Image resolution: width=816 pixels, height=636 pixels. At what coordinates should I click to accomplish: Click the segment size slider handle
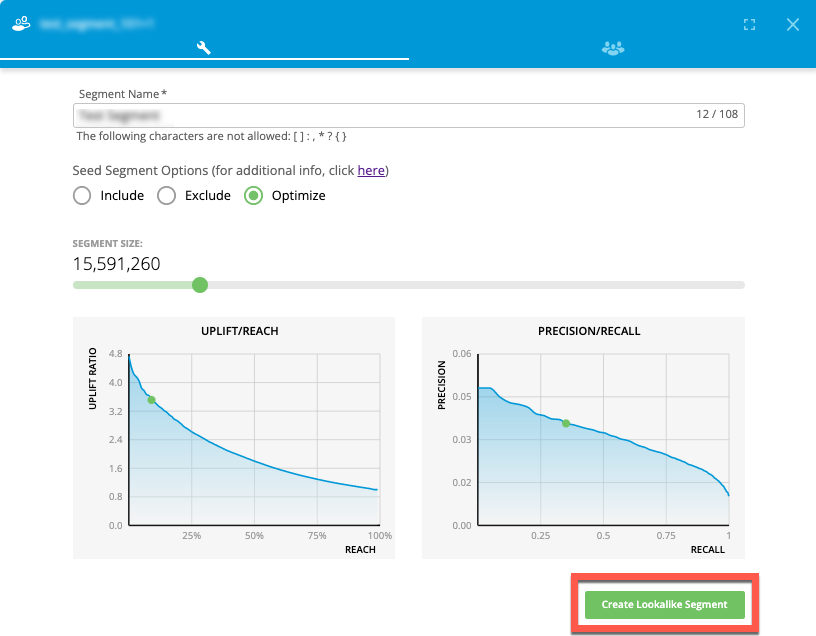coord(200,285)
